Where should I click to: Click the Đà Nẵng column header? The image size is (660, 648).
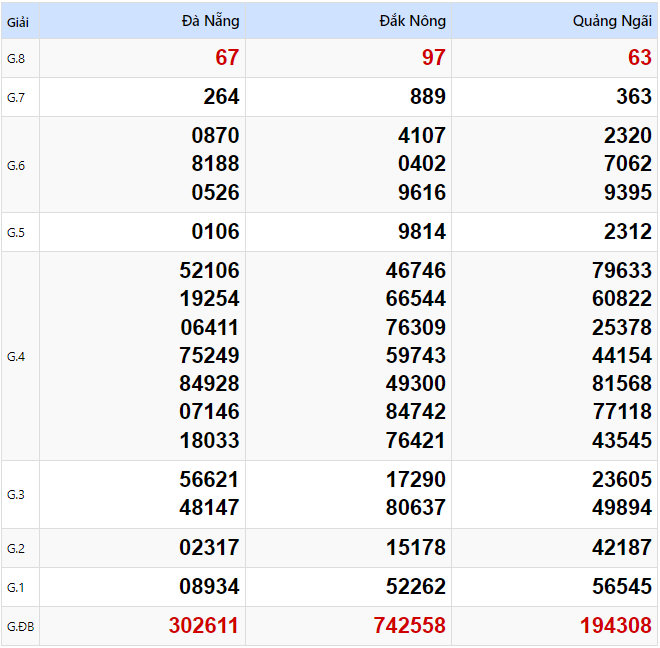tap(210, 21)
